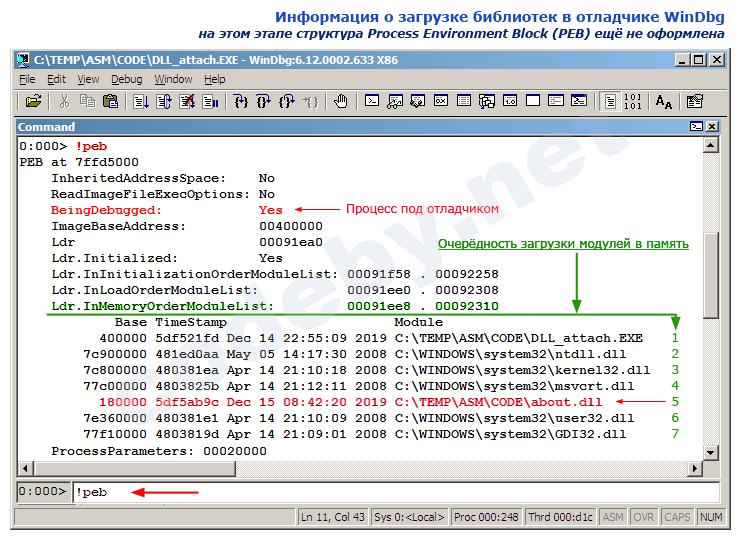Open the Help menu

(214, 80)
